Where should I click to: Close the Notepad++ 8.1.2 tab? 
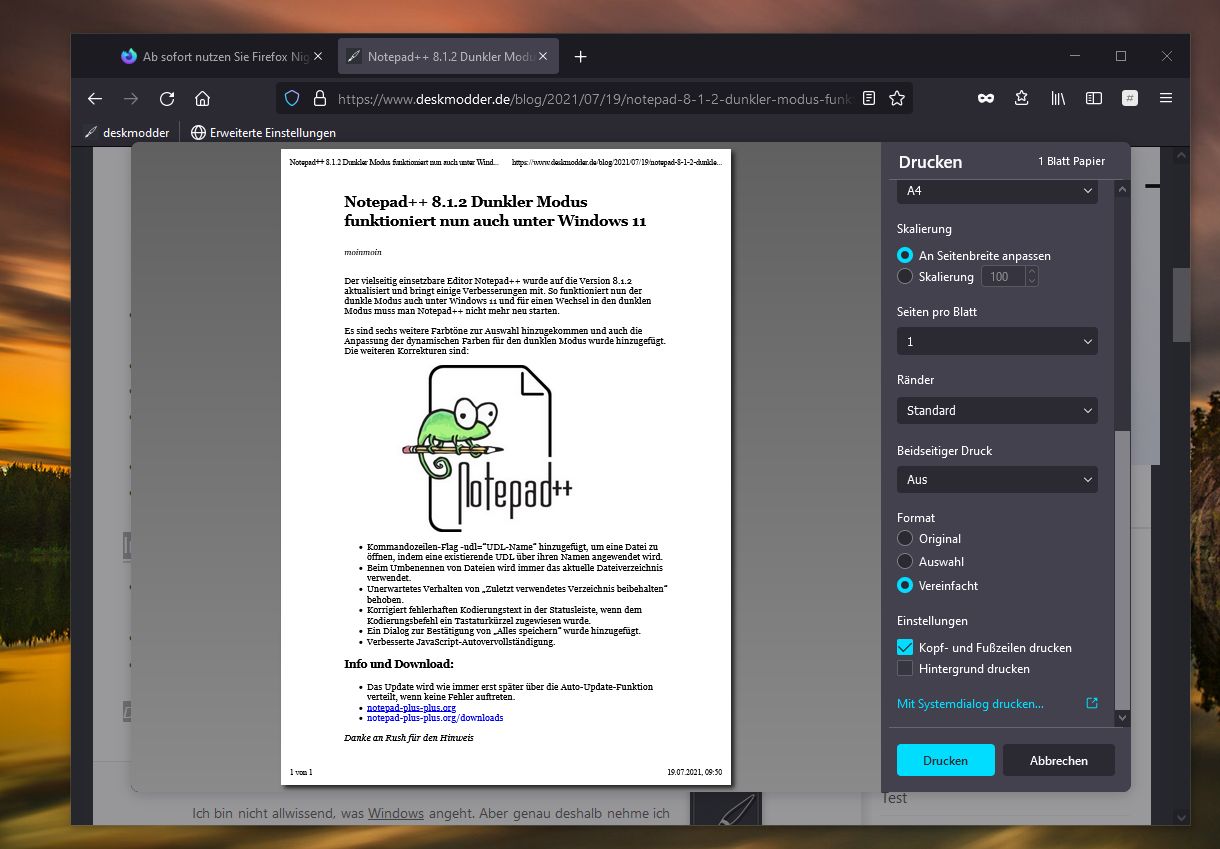click(x=544, y=57)
